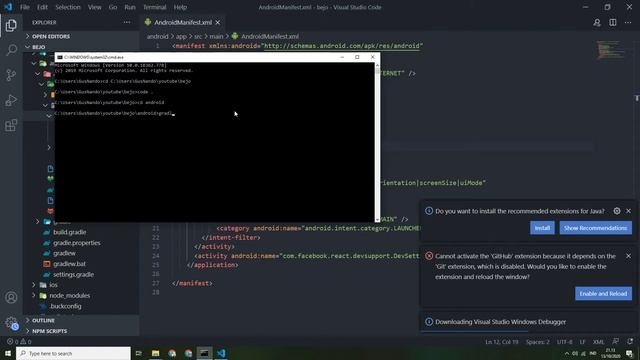Open the Manage gear in activity bar
The width and height of the screenshot is (640, 360).
point(11,322)
